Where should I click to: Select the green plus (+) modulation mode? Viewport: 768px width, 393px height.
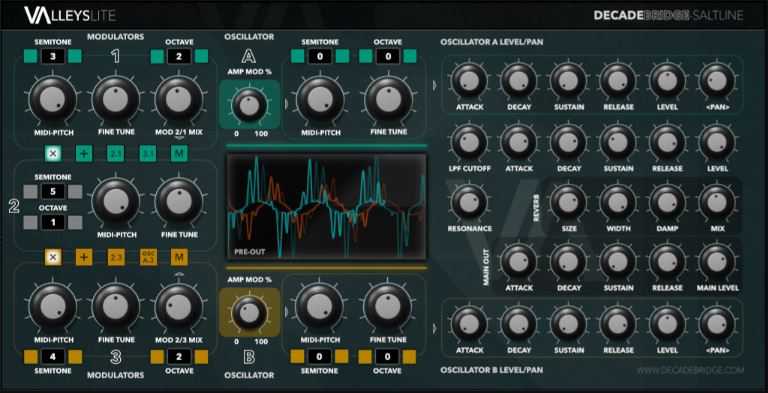pos(84,153)
